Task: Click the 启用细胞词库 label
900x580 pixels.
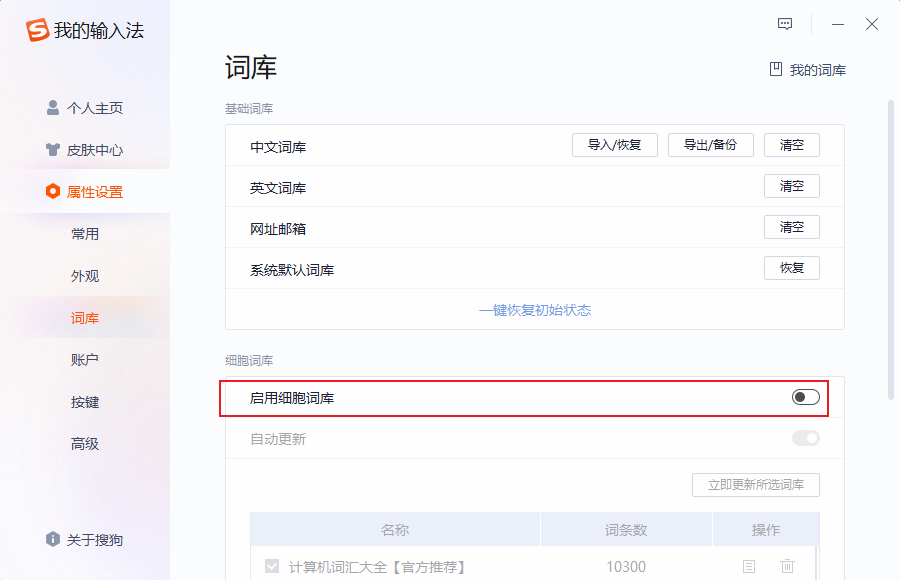Action: tap(292, 398)
